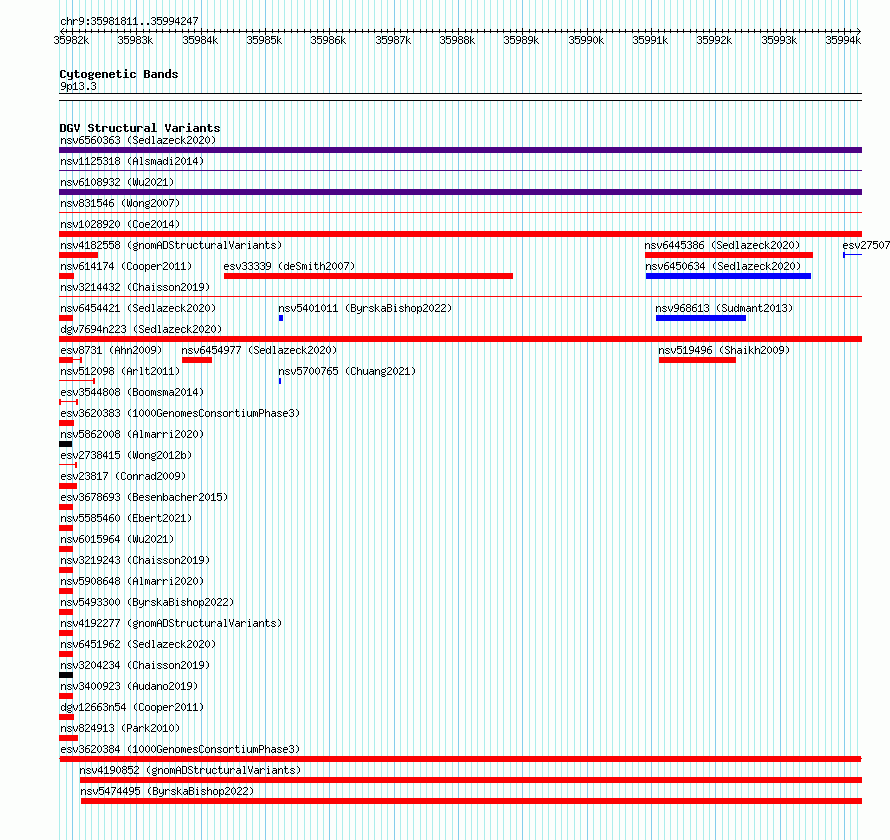Click the 35985k ruler position
The image size is (890, 840).
coord(264,40)
